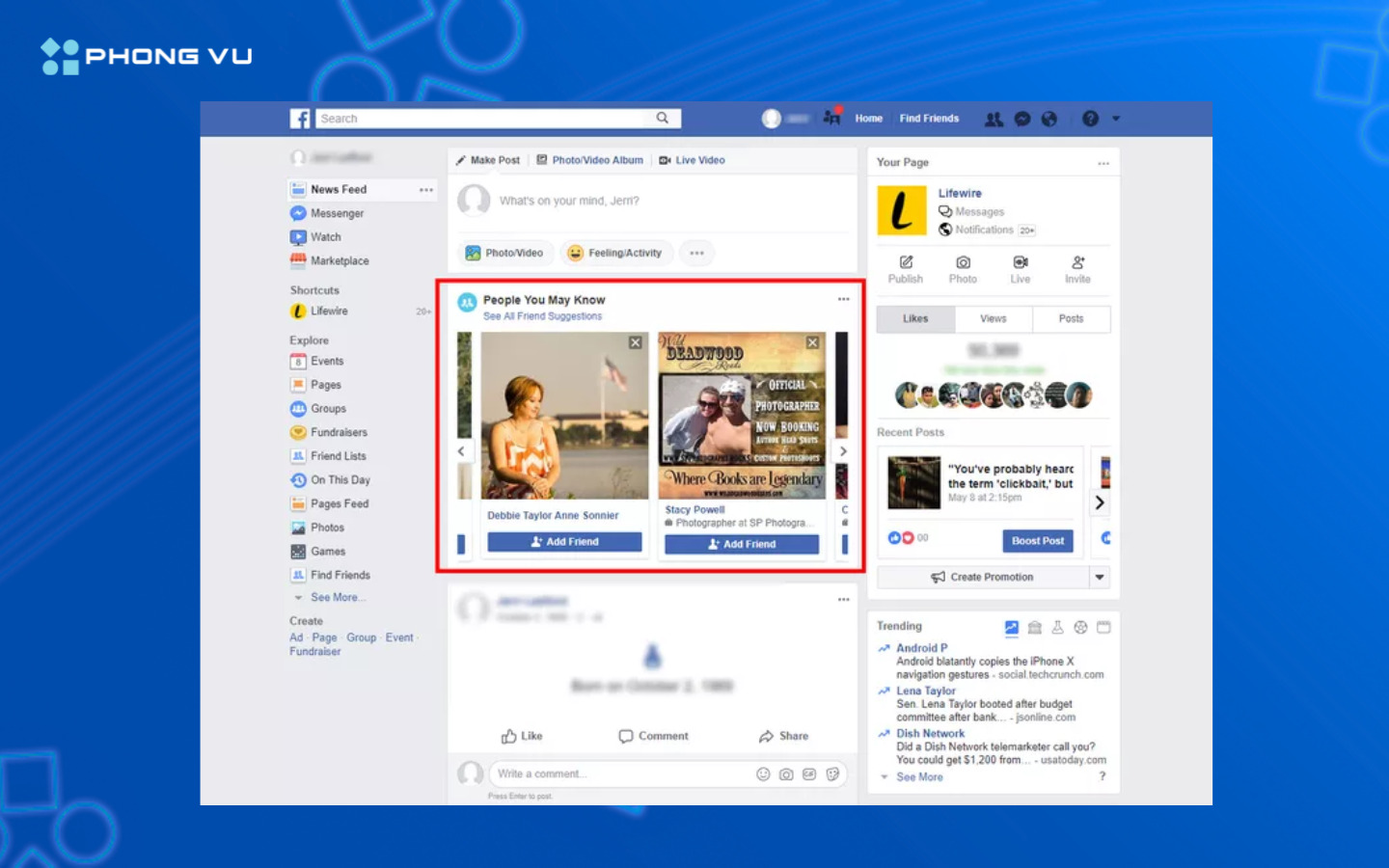Expand See More in Explore sidebar
Screen dimensions: 1389x868
[335, 598]
